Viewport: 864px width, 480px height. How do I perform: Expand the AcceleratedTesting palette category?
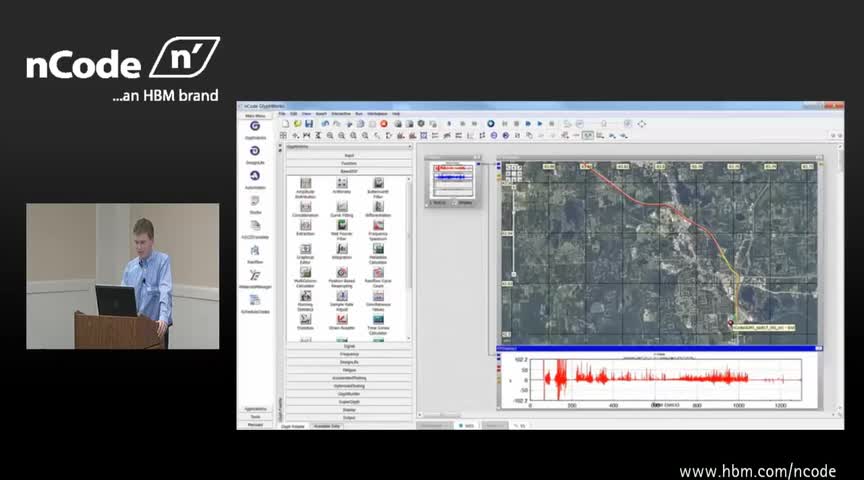click(x=349, y=378)
